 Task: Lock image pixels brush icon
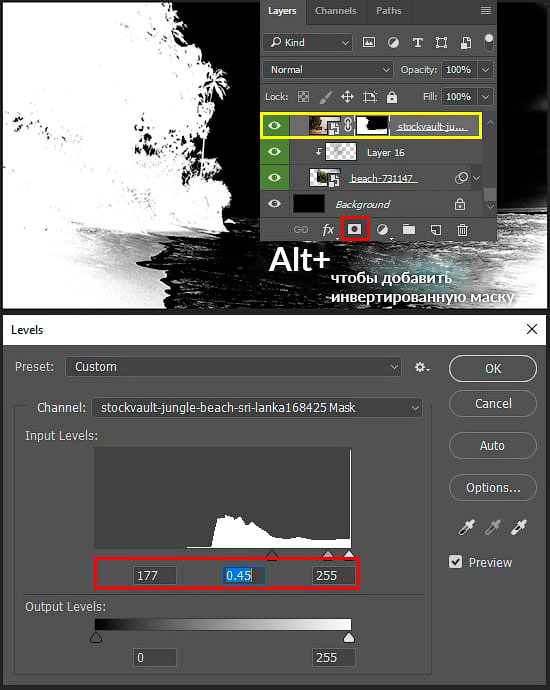(325, 97)
